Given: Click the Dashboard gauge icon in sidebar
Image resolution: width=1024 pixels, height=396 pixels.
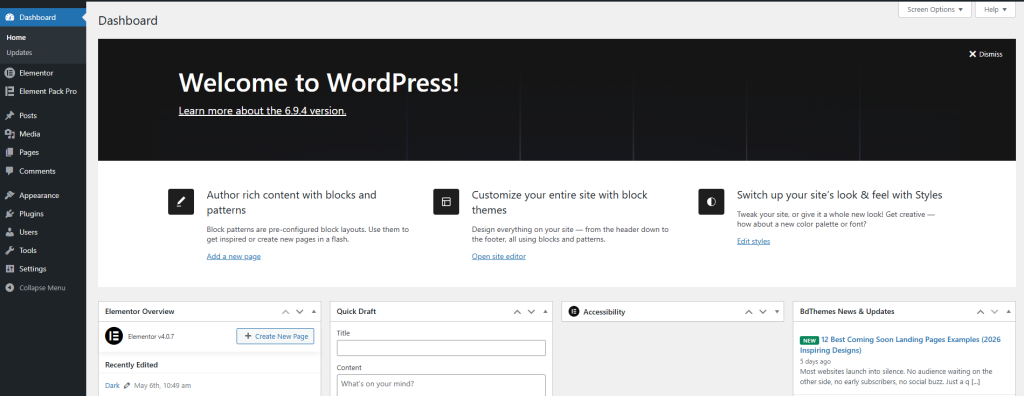Looking at the screenshot, I should click(x=10, y=17).
